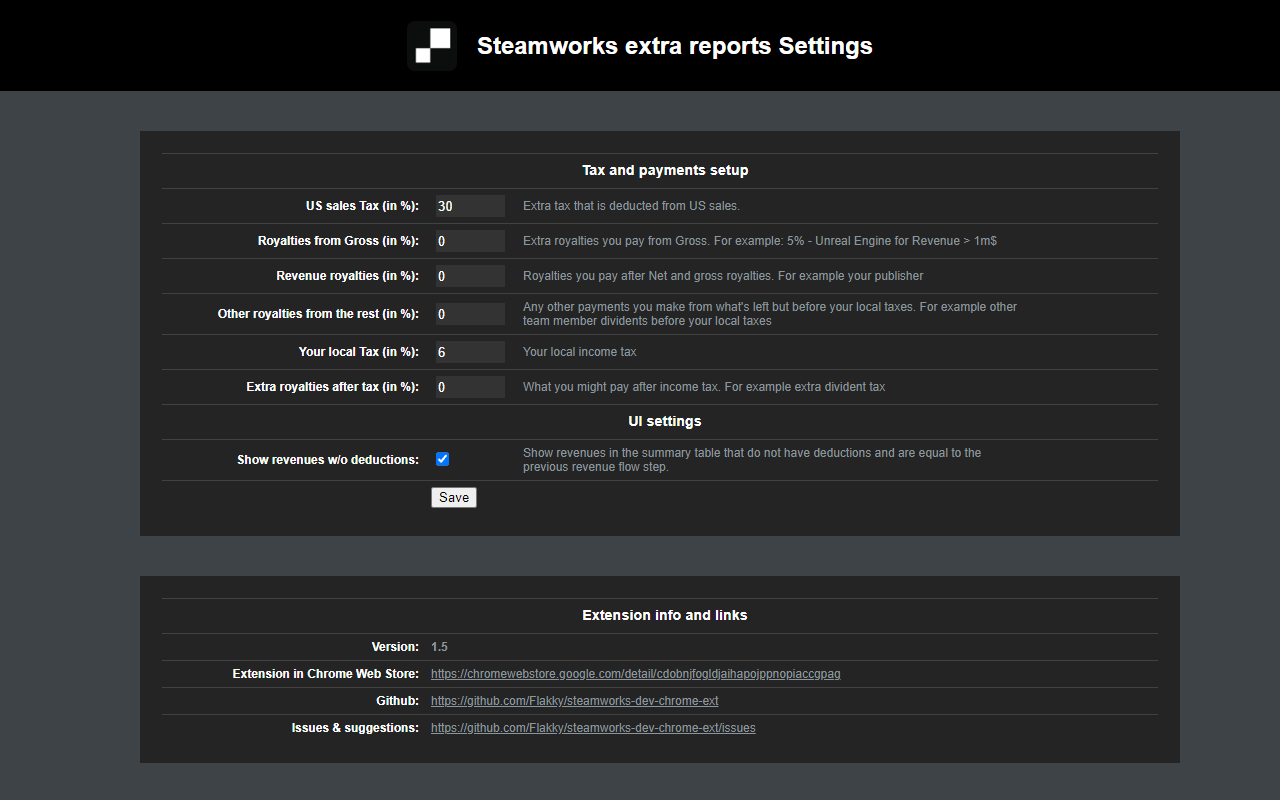Screen dimensions: 1280x800
Task: Open the Issues & suggestions Github link
Action: pos(593,728)
